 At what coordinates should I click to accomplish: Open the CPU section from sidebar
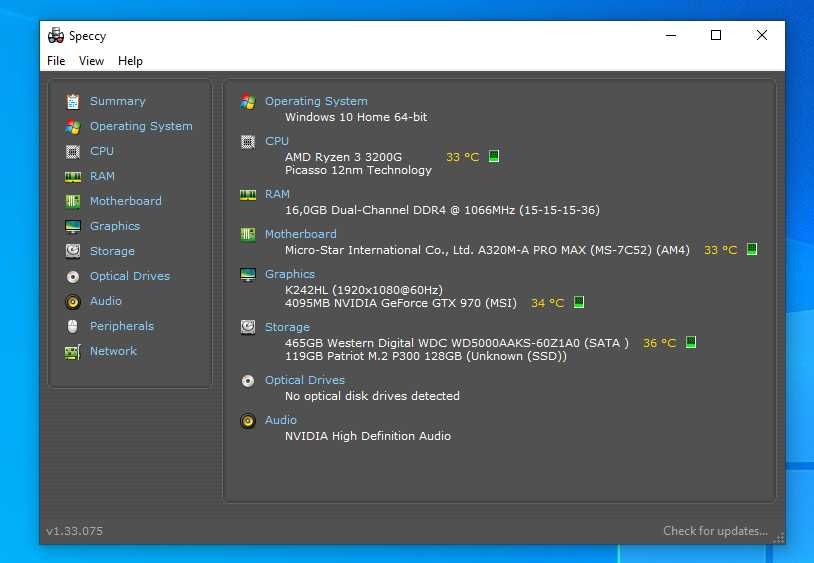[102, 151]
